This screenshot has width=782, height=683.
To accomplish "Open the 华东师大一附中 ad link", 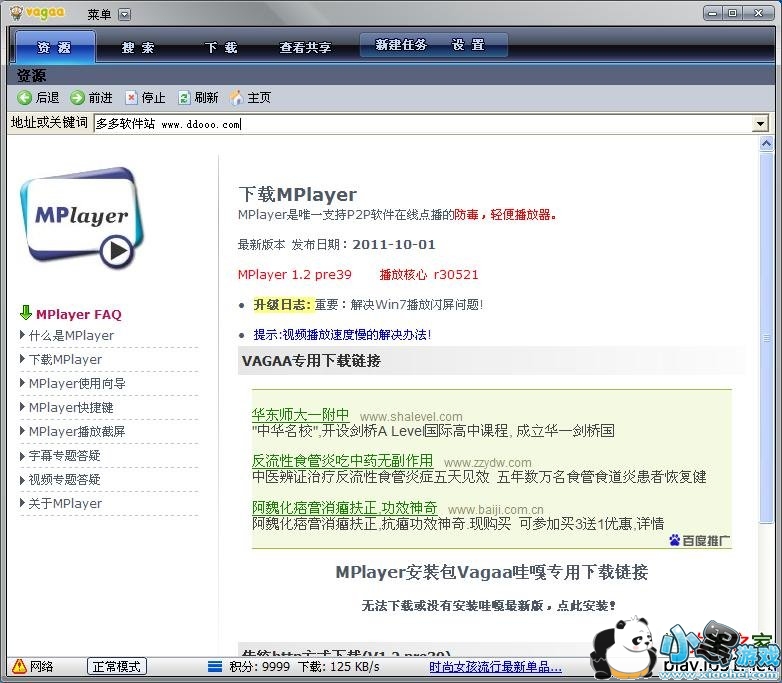I will (300, 415).
